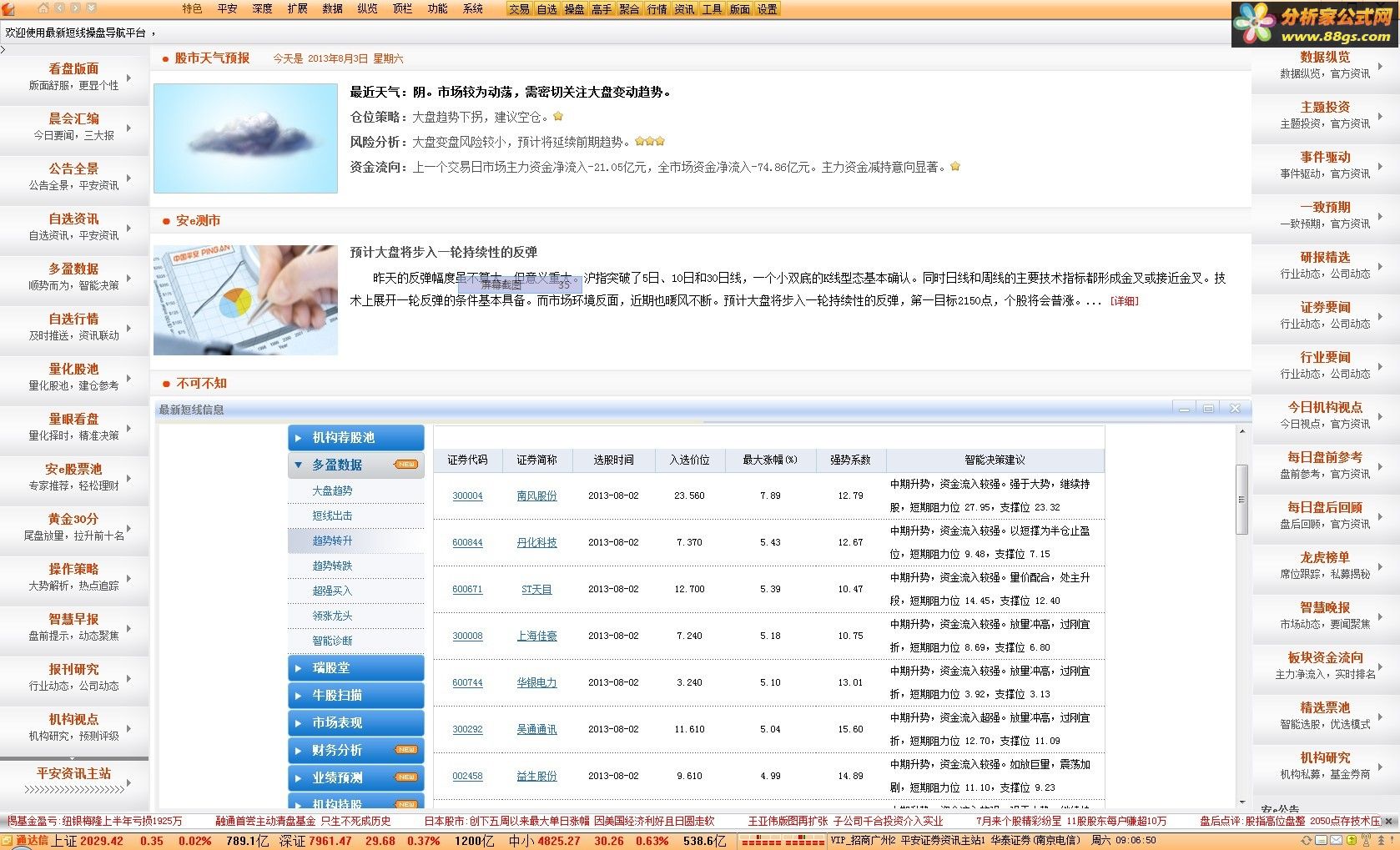This screenshot has height=850, width=1400.
Task: Open the 扩展 menu
Action: point(297,8)
